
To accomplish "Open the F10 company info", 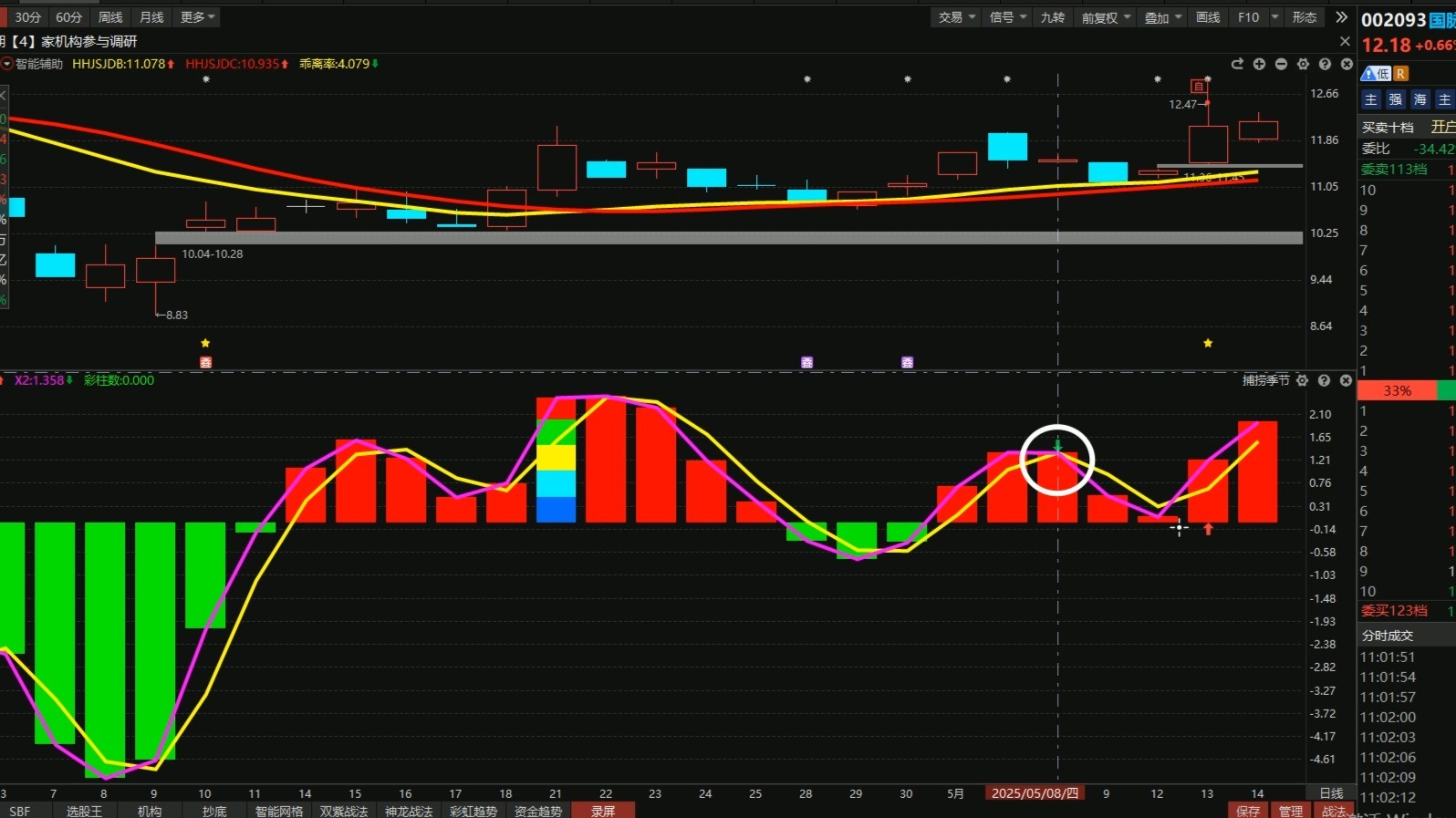I will pyautogui.click(x=1248, y=17).
